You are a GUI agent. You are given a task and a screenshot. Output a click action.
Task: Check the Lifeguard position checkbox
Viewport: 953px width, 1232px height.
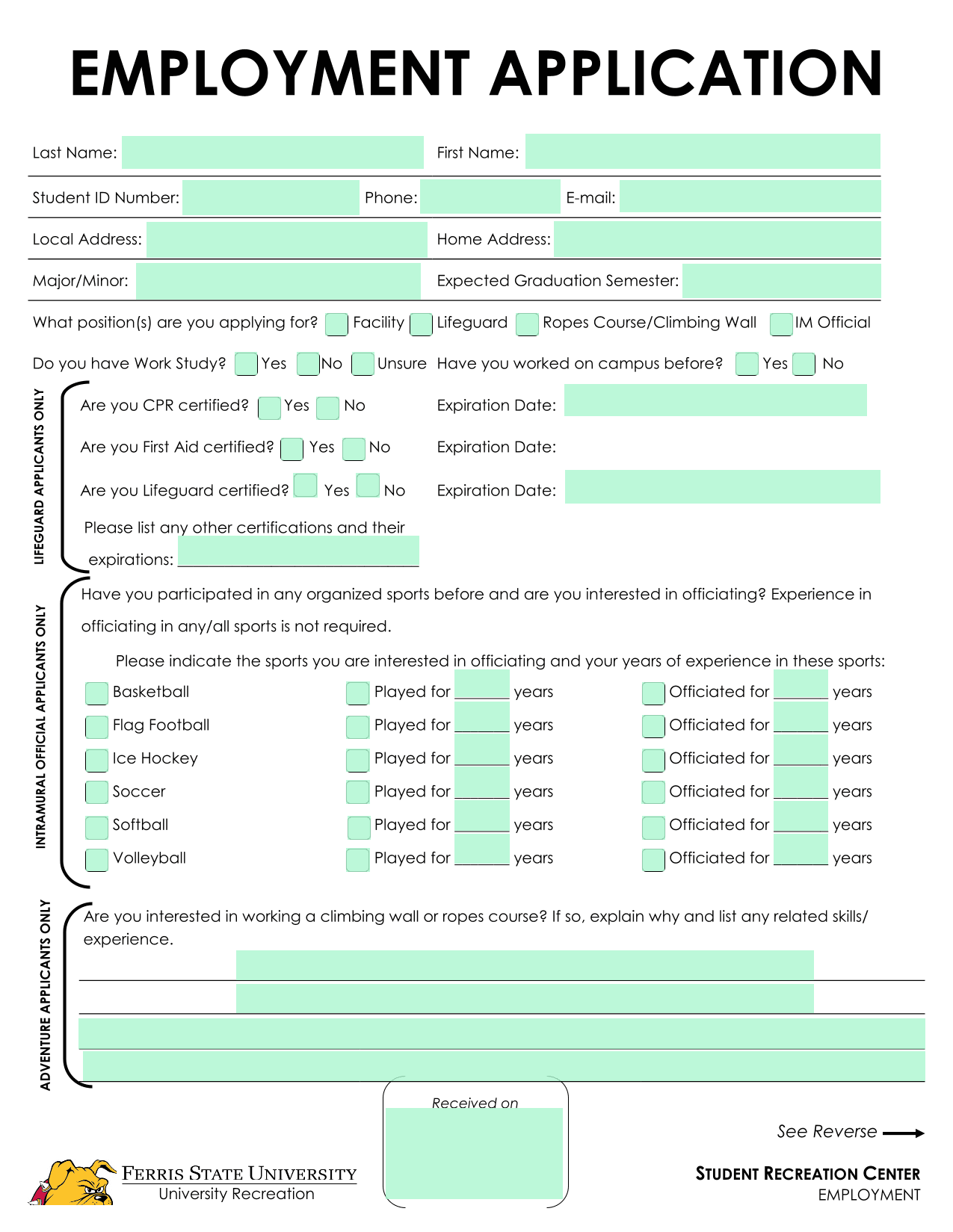click(422, 324)
